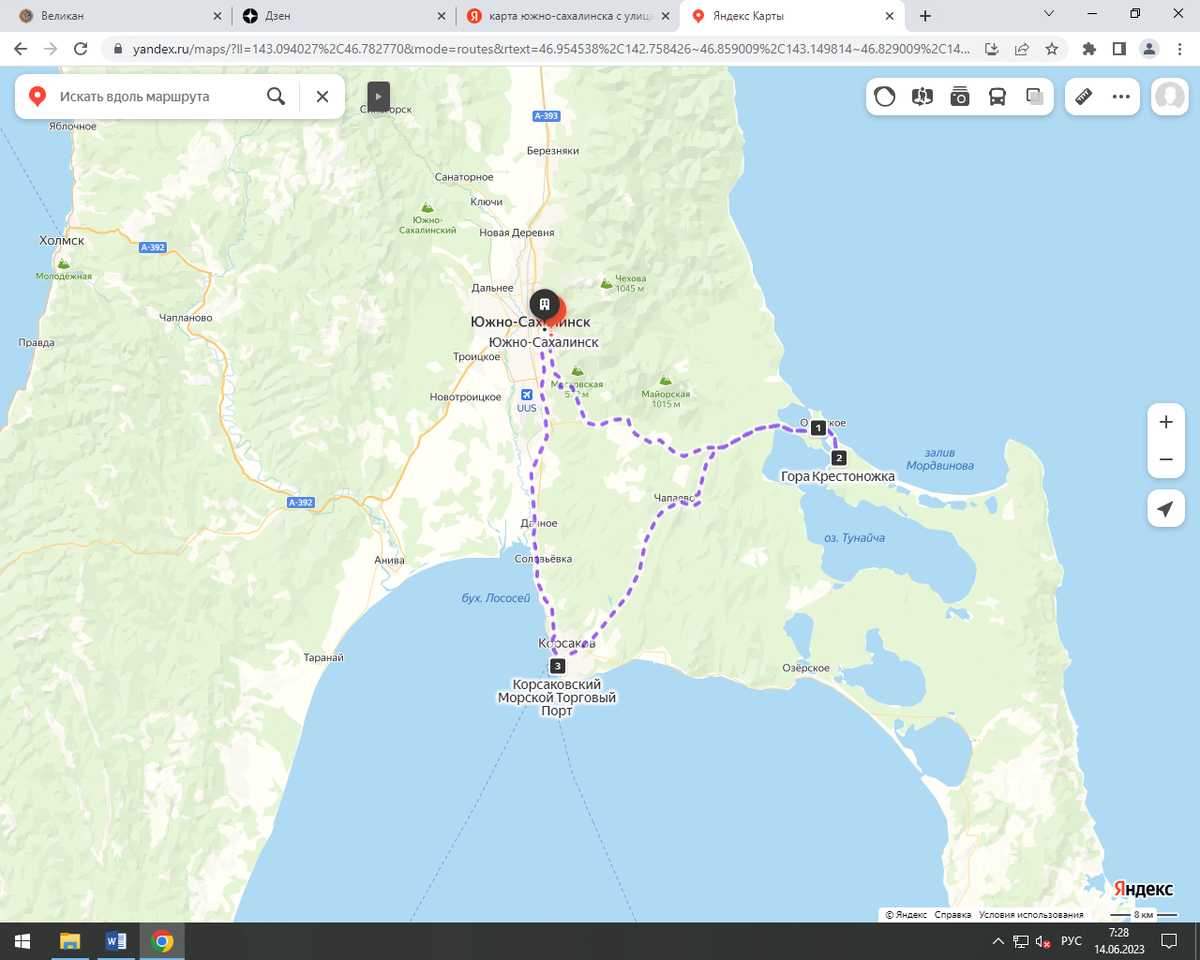Screen dimensions: 1200x960
Task: Open the tab search dropdown chevron
Action: [x=1049, y=14]
